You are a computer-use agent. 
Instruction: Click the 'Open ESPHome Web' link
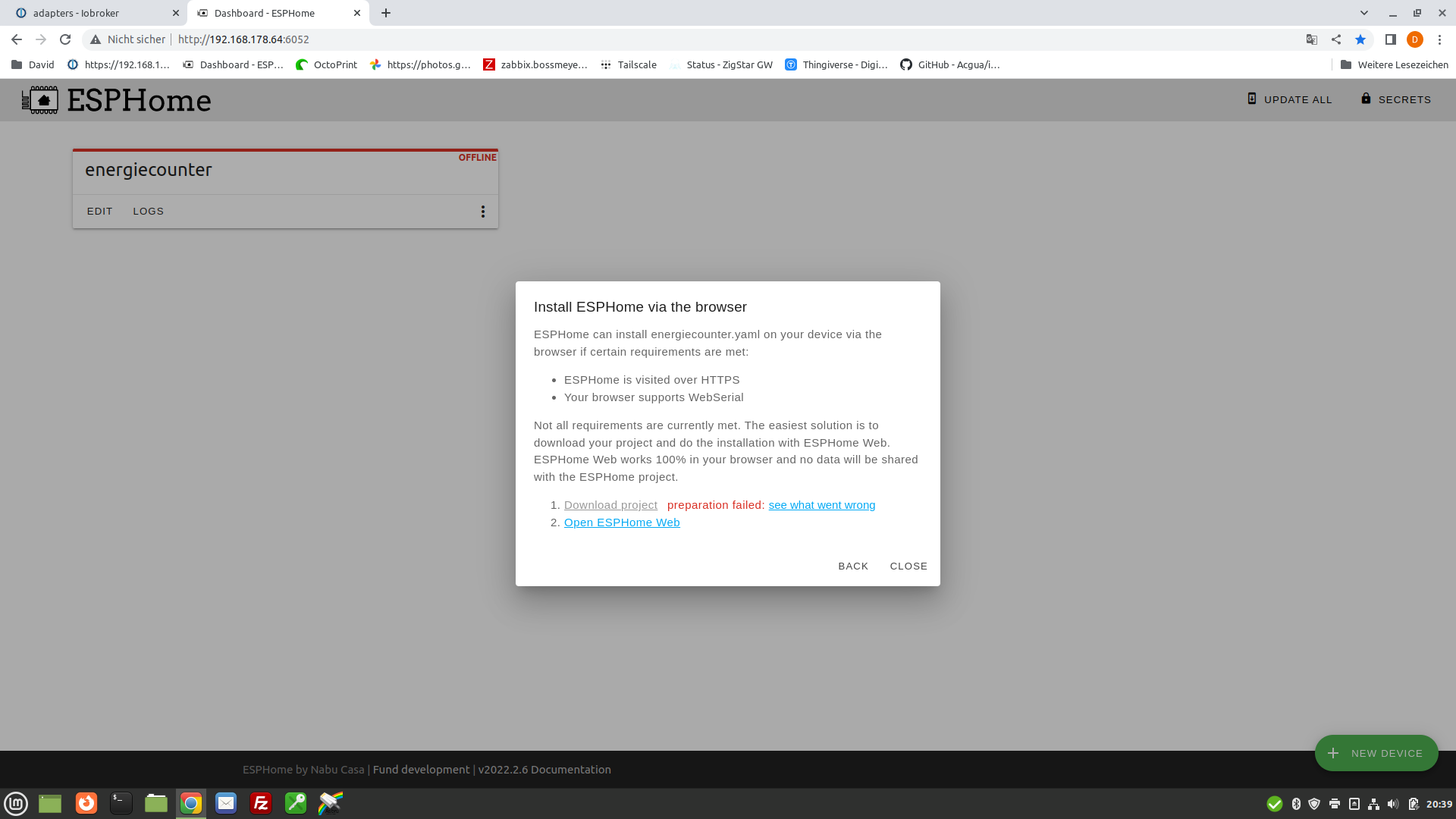click(622, 522)
